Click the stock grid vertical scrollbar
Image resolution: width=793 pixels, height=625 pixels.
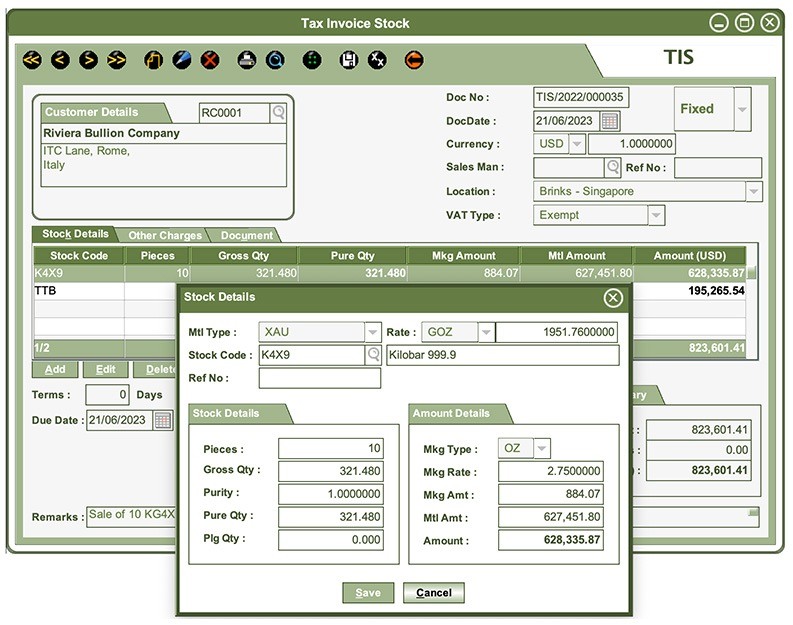(x=752, y=302)
